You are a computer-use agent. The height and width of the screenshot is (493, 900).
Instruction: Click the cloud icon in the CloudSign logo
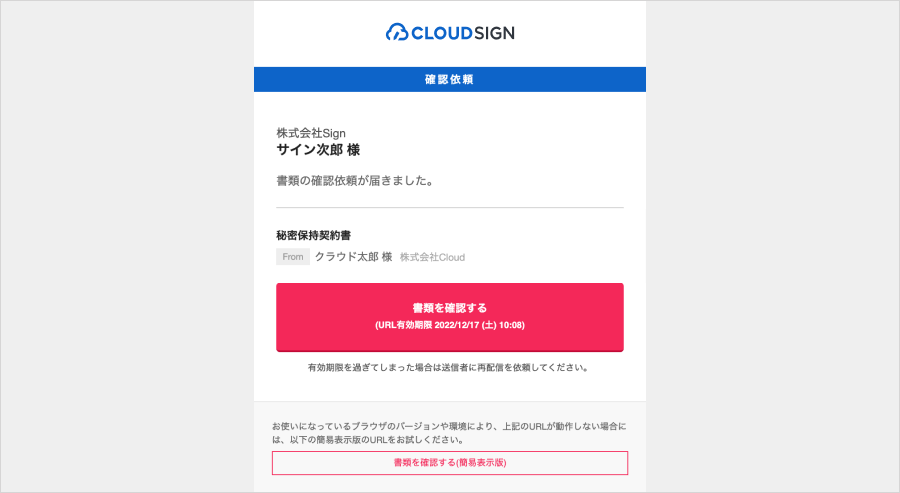coord(398,33)
